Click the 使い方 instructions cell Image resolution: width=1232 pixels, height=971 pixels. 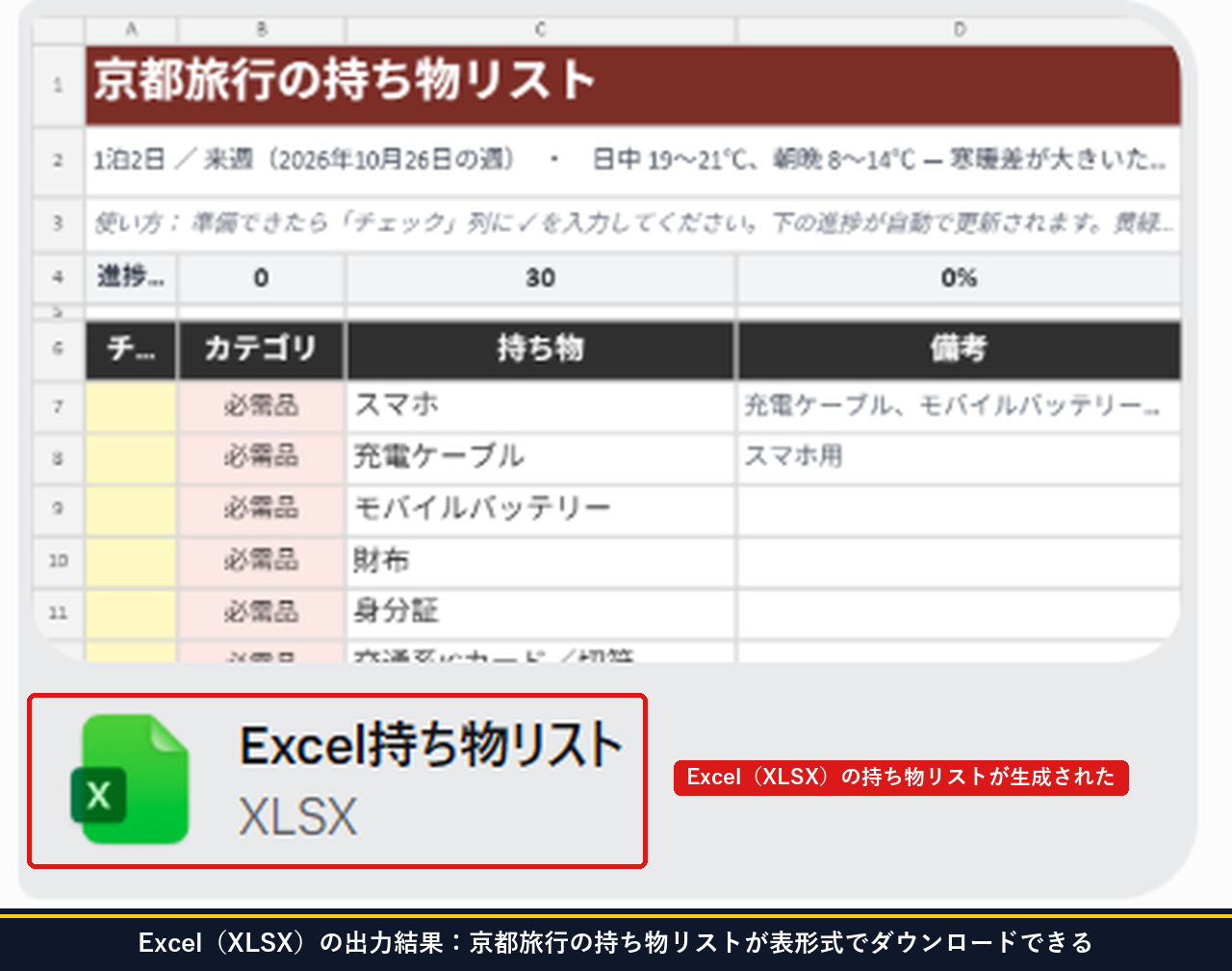(x=633, y=224)
